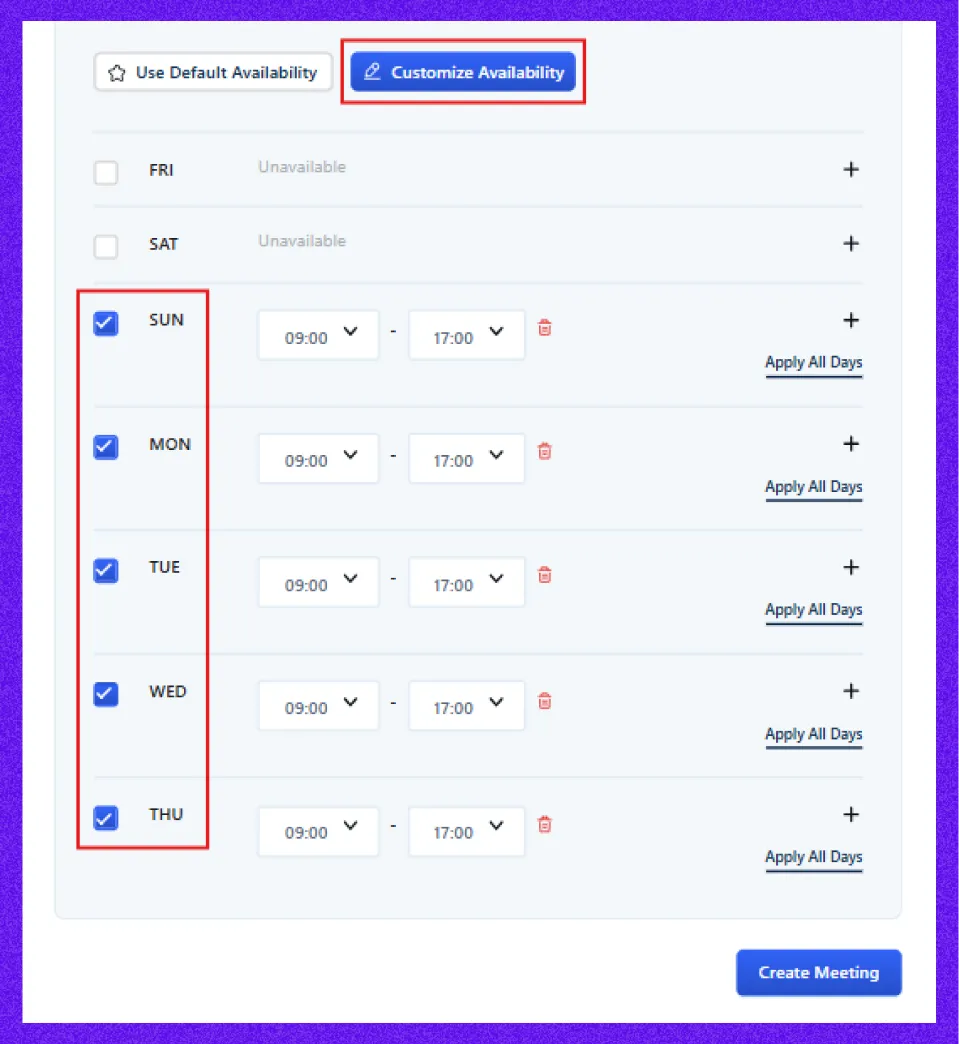Open WED end time 17:00 dropdown
The height and width of the screenshot is (1044, 959).
click(466, 705)
